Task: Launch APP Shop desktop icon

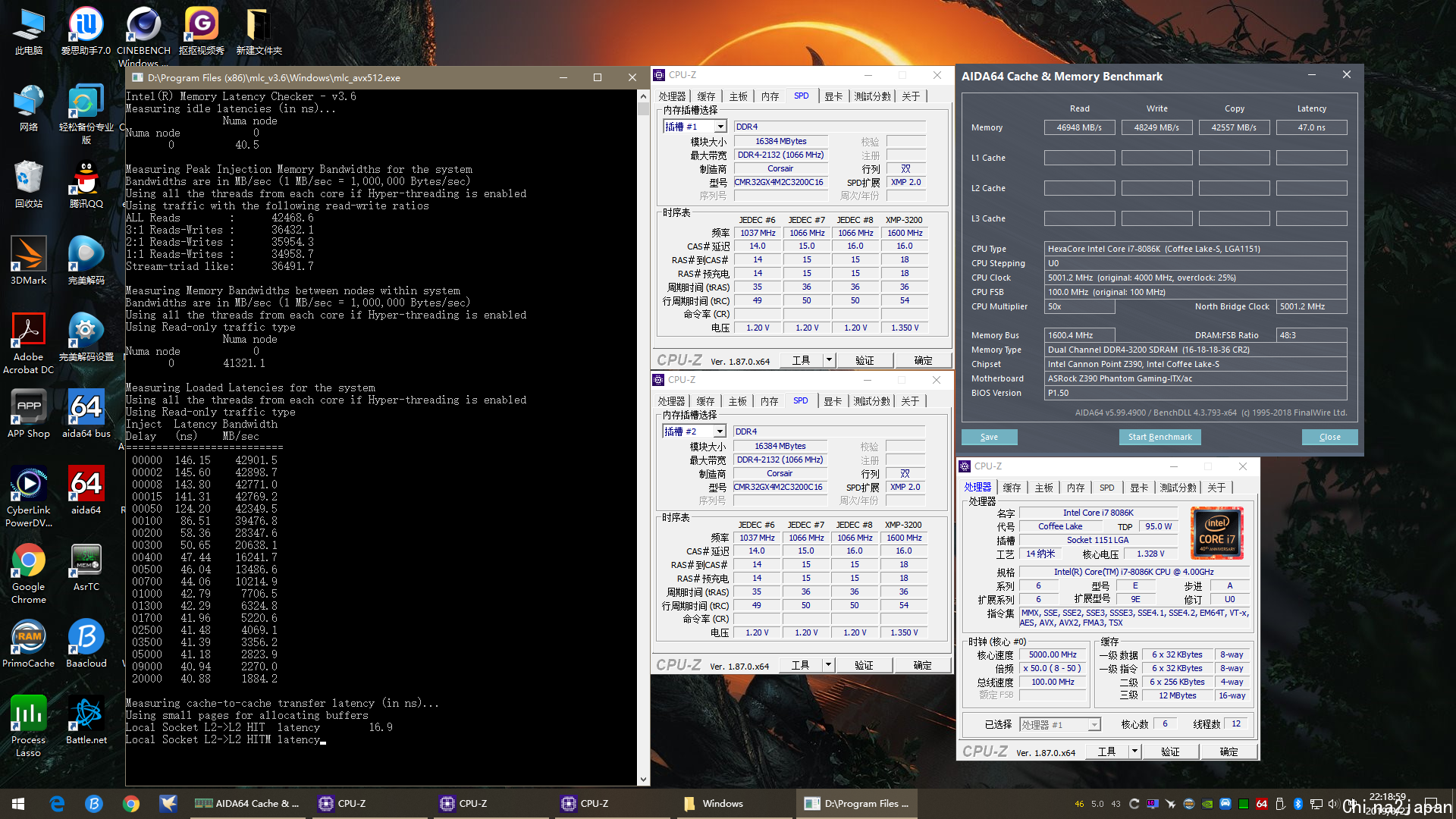Action: (x=29, y=414)
